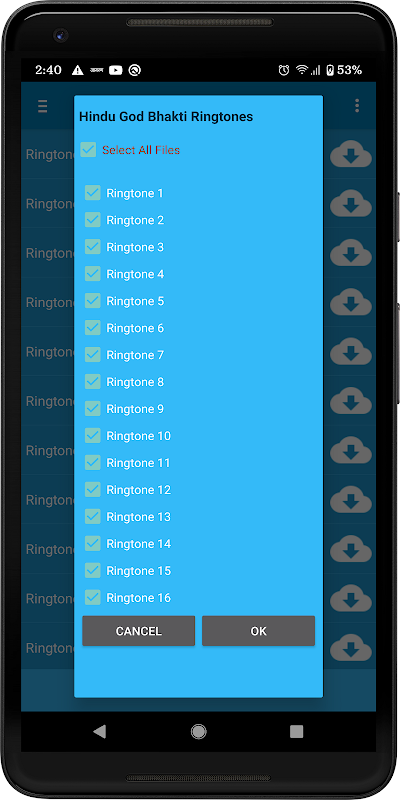This screenshot has width=400, height=800.
Task: Click the Select All Files text
Action: coord(141,150)
